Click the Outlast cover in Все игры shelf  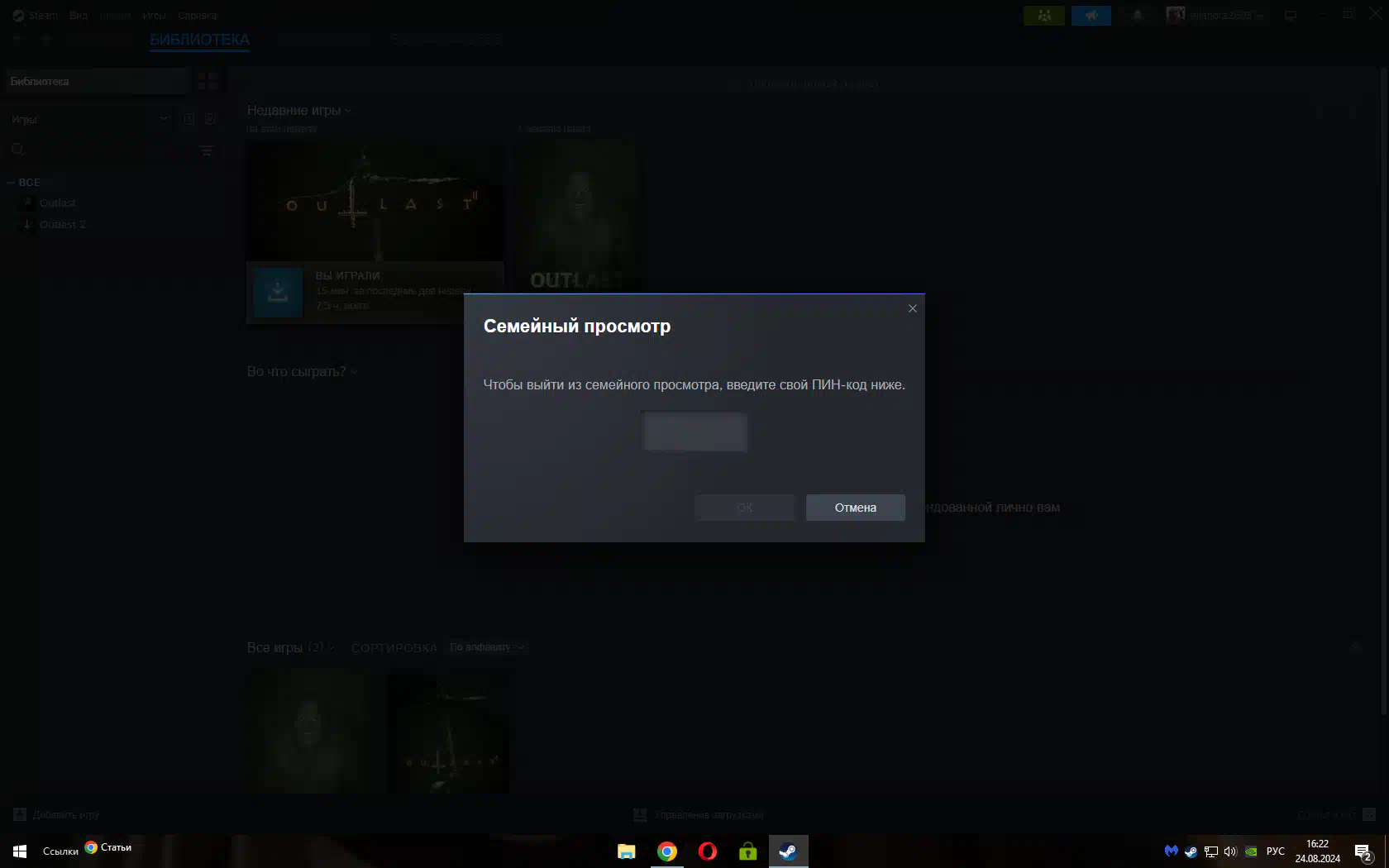(308, 730)
